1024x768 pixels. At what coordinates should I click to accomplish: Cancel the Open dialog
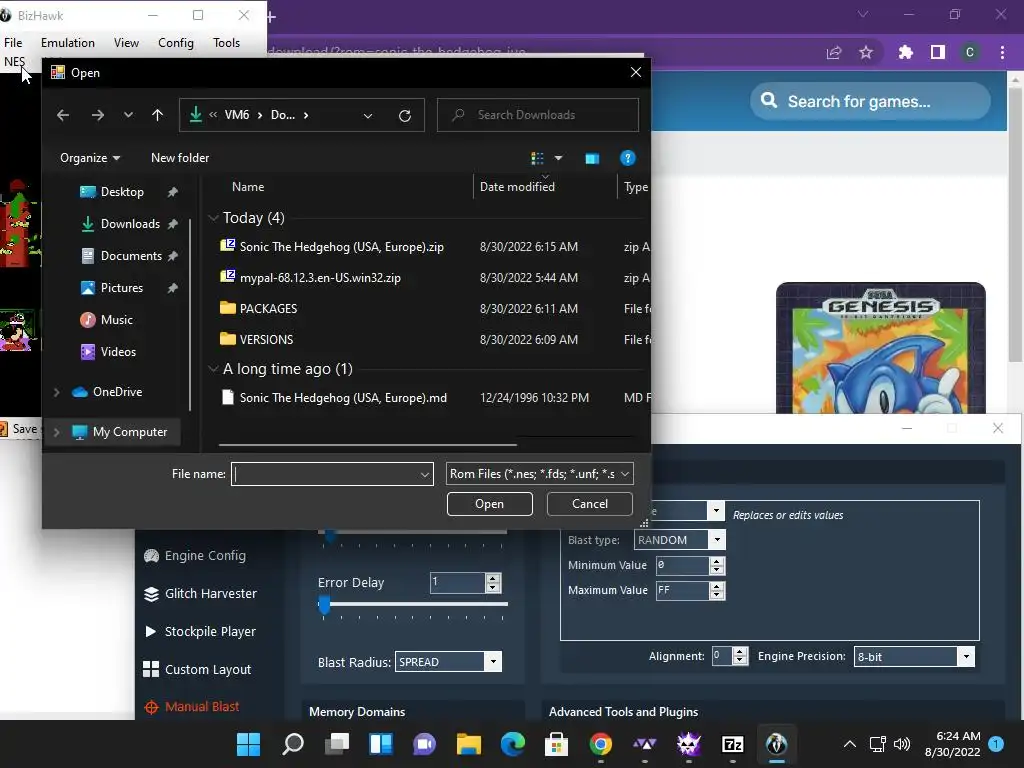coord(590,504)
